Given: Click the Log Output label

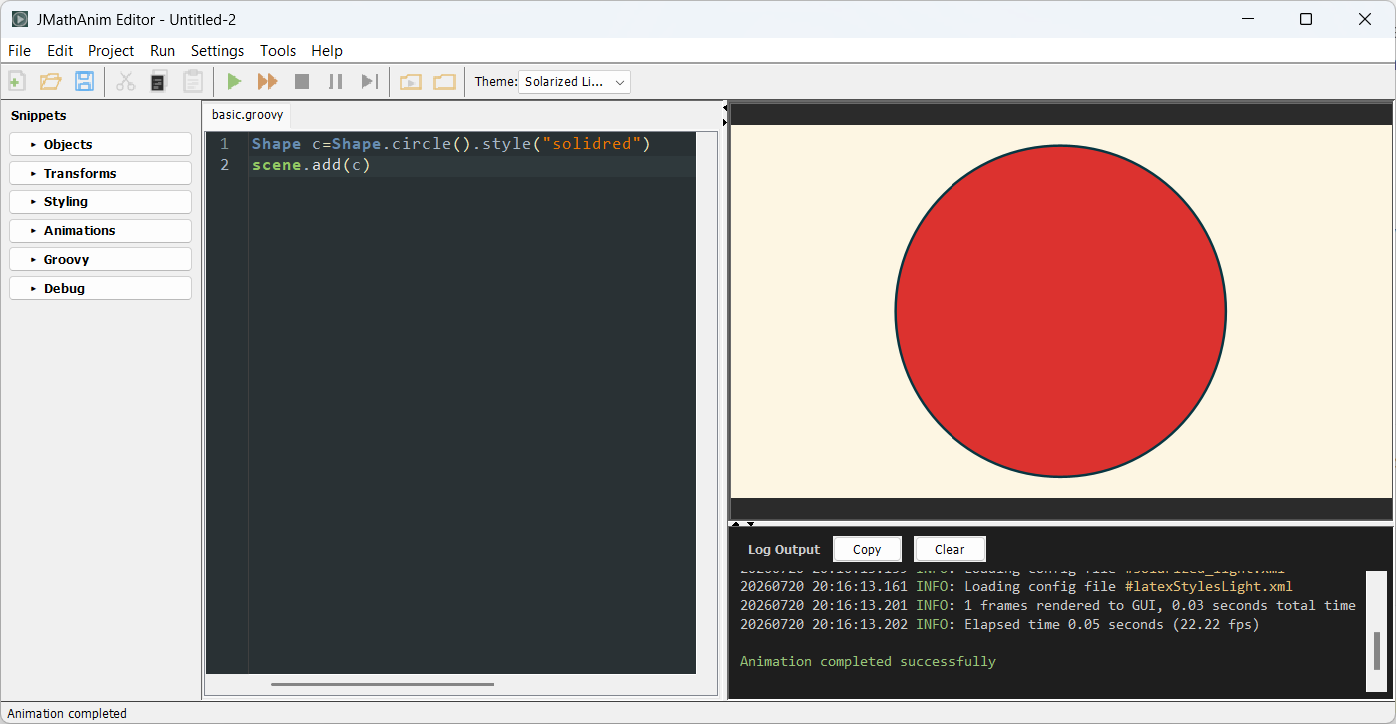Looking at the screenshot, I should (783, 549).
